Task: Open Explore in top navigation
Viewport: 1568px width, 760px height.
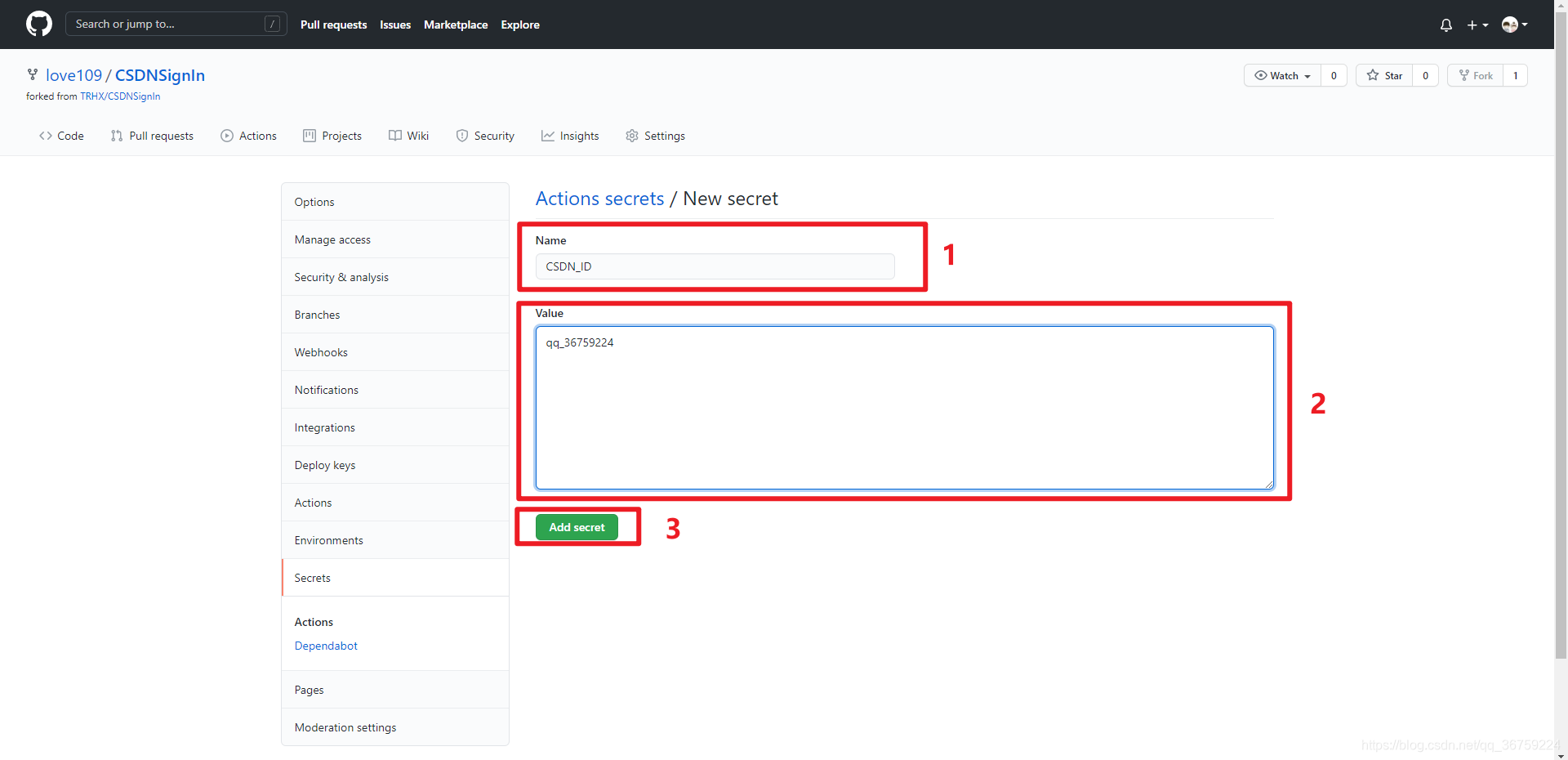Action: coord(520,25)
